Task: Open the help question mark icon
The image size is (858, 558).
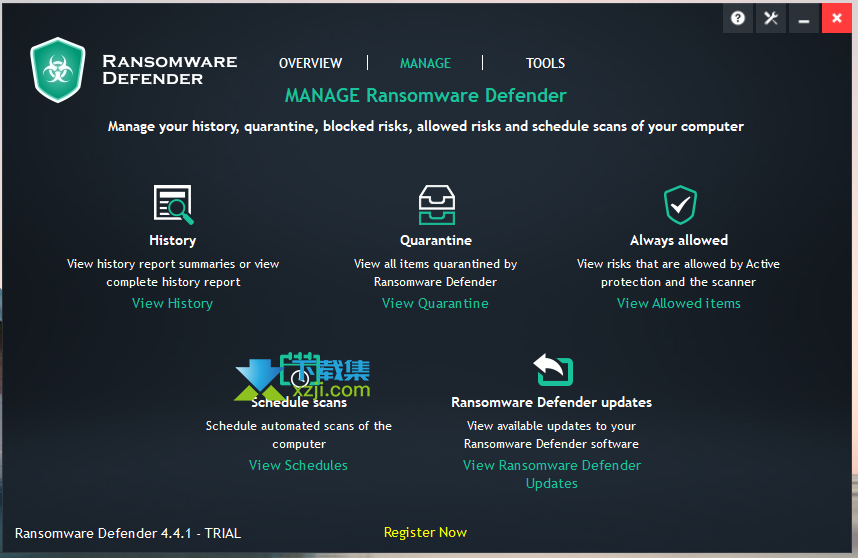Action: (738, 19)
